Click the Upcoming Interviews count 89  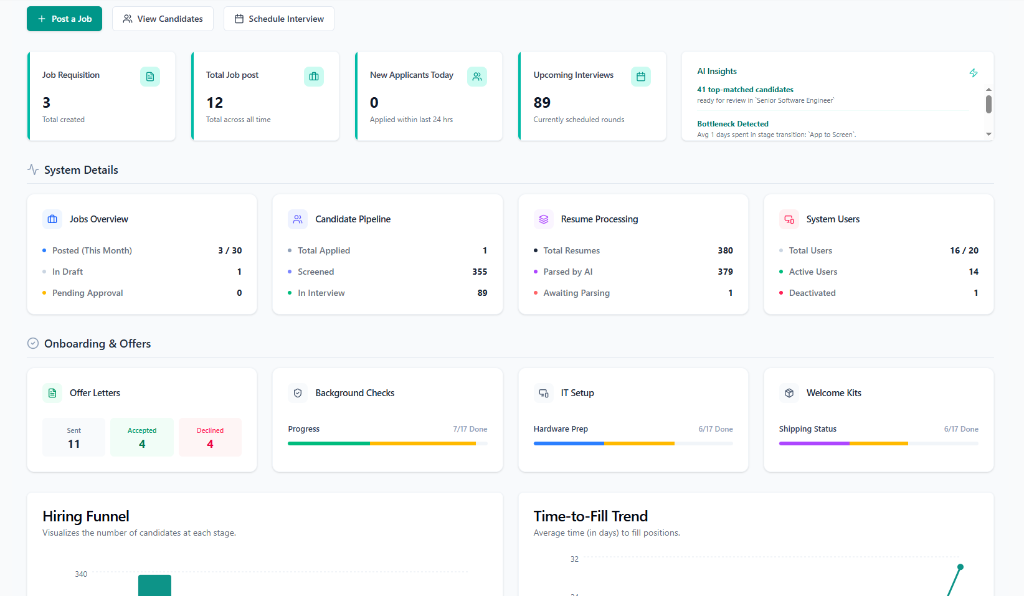pos(542,102)
